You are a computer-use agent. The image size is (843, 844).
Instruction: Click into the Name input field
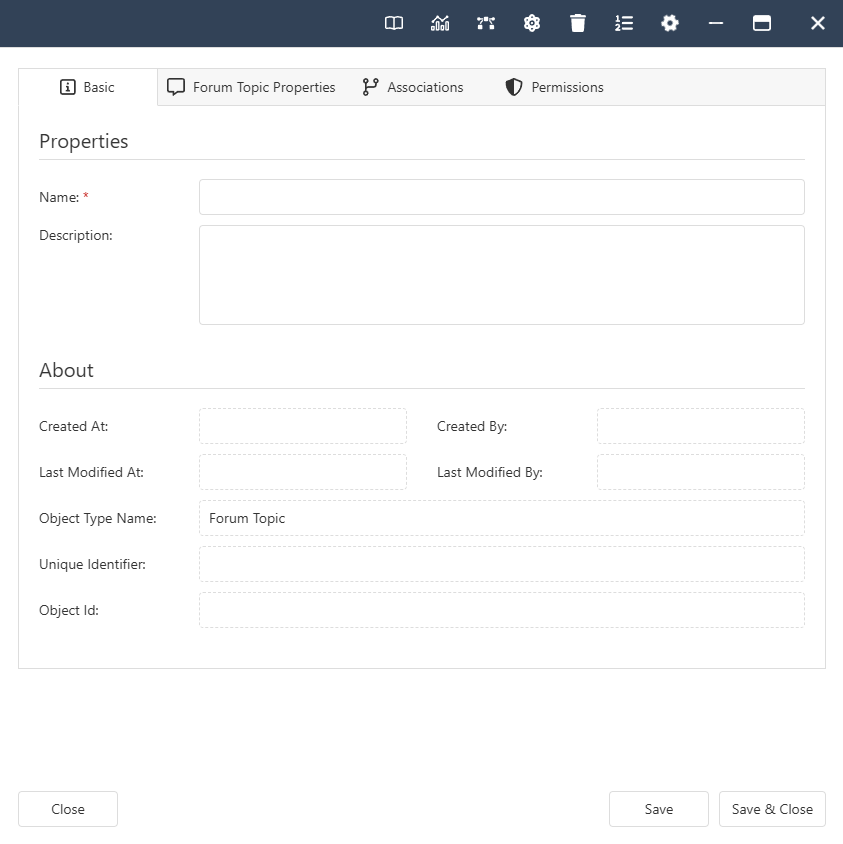pos(501,197)
